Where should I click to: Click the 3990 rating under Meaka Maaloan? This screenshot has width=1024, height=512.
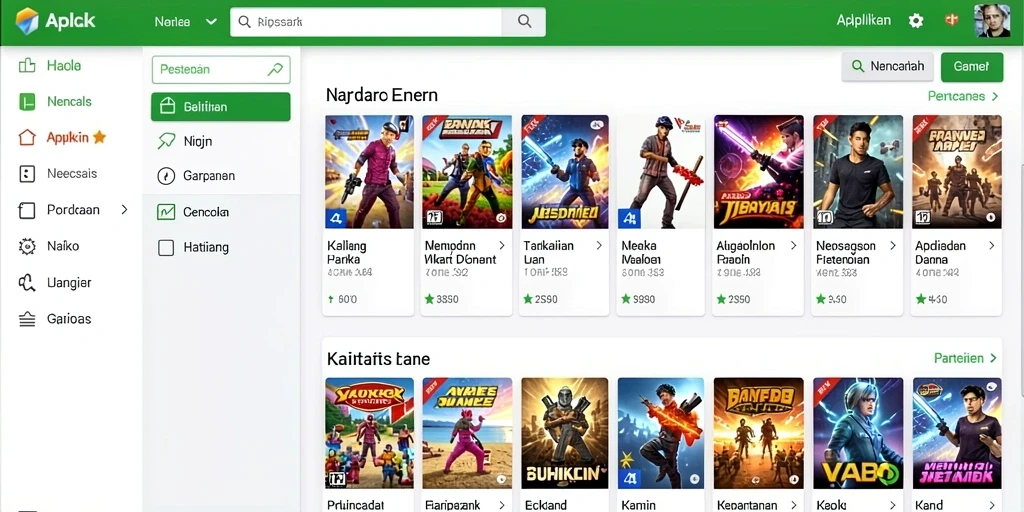[637, 299]
